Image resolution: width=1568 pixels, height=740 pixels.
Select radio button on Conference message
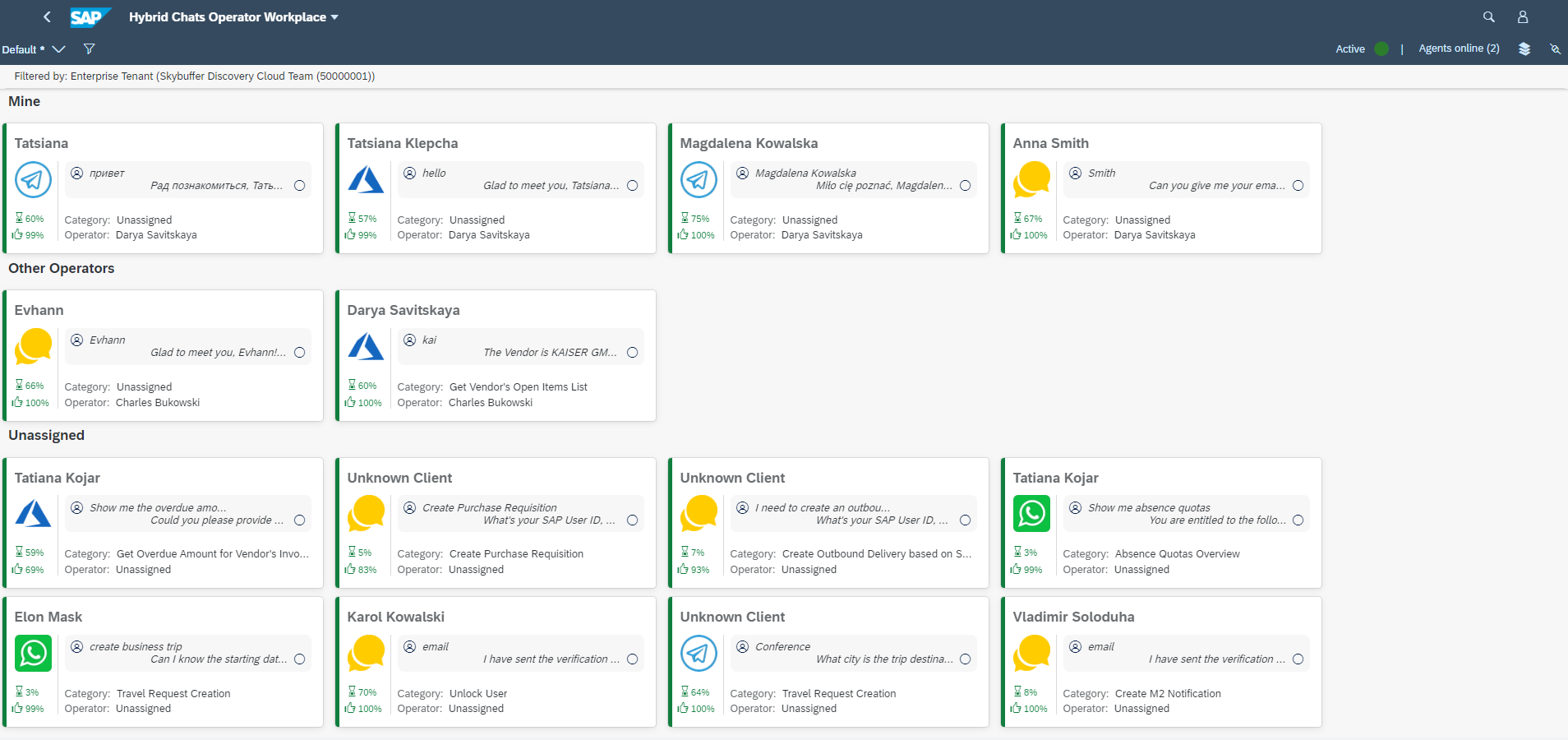coord(966,659)
